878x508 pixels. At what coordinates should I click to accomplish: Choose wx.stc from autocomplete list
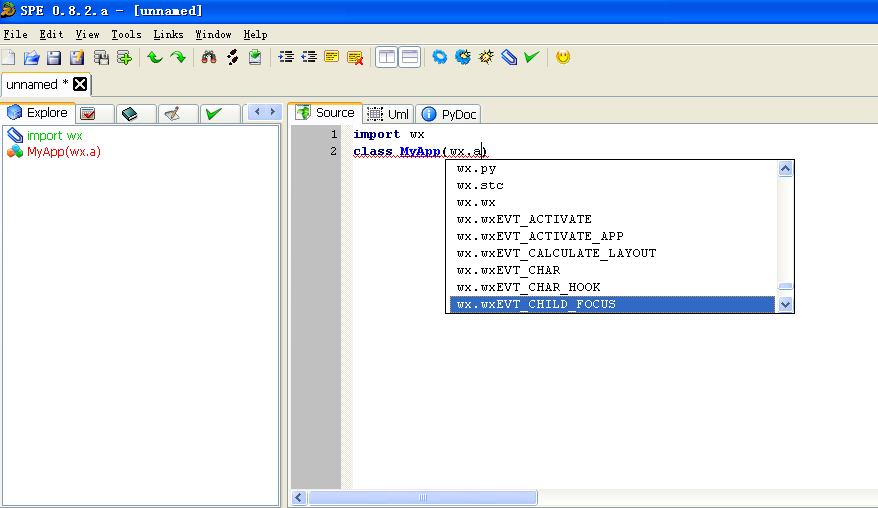coord(613,185)
